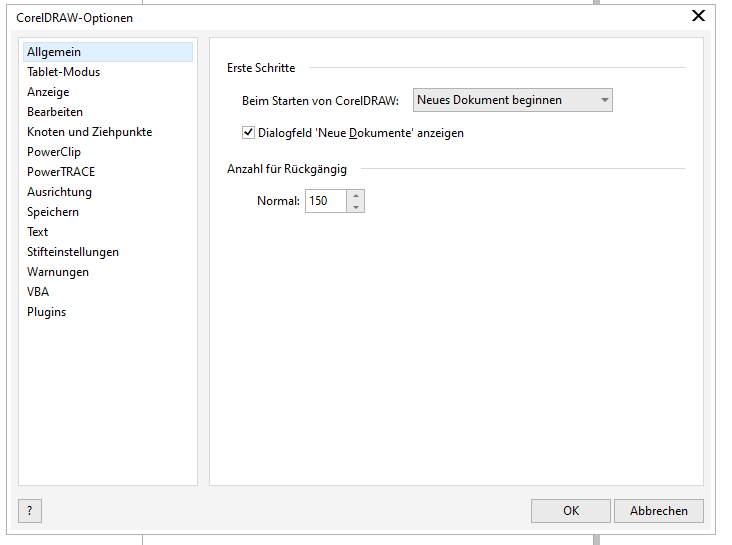Click the OK button
Screen dimensions: 732x545
570,511
